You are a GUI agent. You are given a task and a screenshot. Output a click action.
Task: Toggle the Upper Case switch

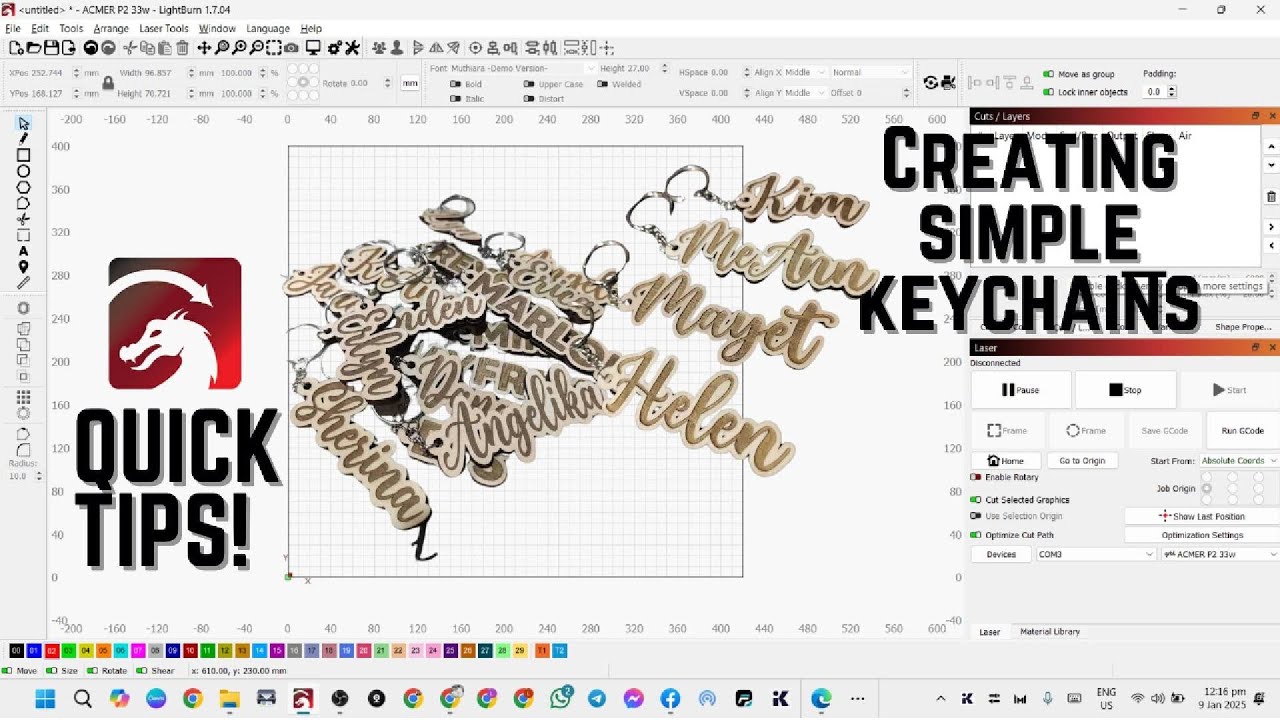pos(528,85)
